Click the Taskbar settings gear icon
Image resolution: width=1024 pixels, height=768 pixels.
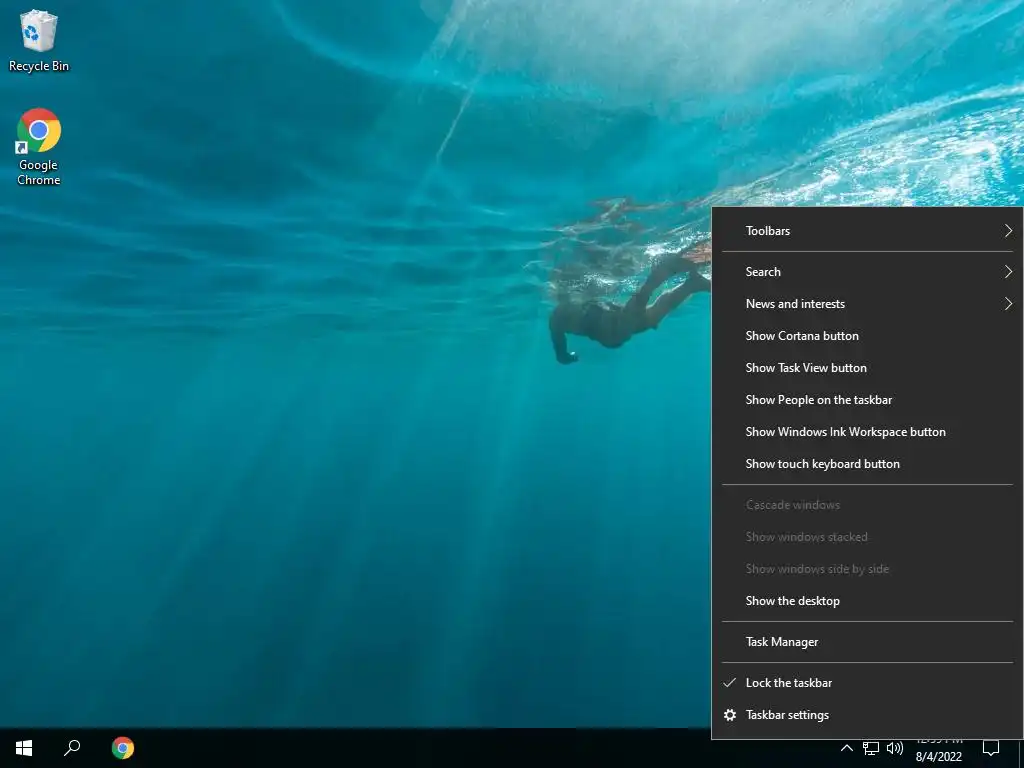click(x=730, y=715)
